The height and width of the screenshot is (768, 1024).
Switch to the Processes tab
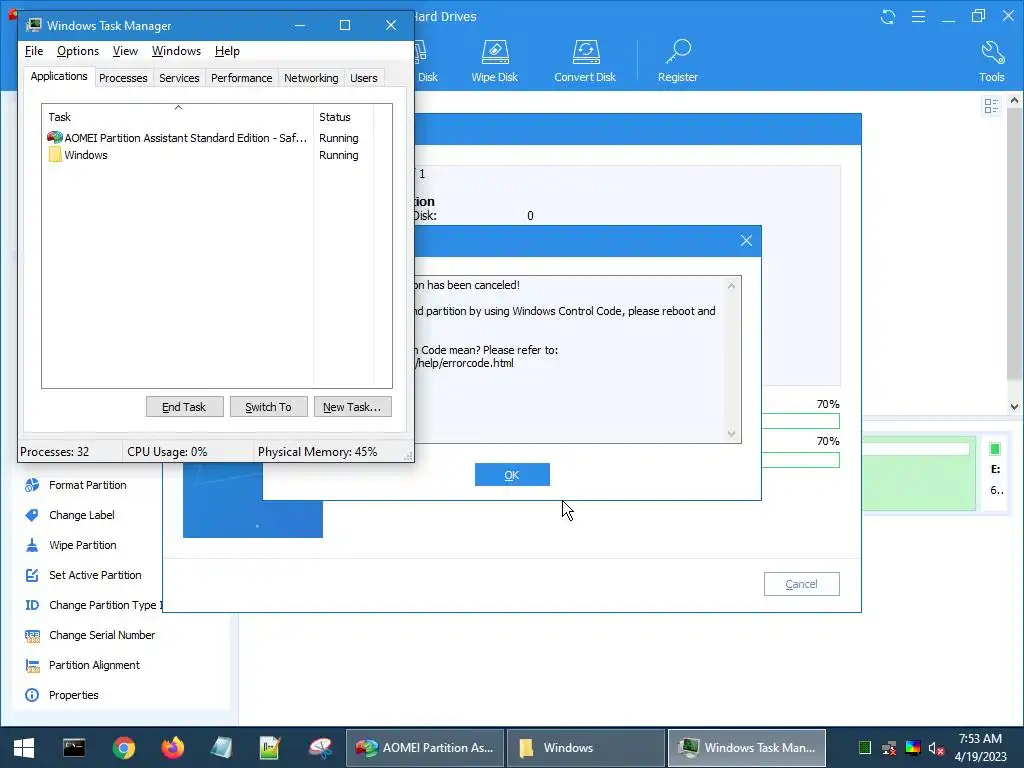123,78
